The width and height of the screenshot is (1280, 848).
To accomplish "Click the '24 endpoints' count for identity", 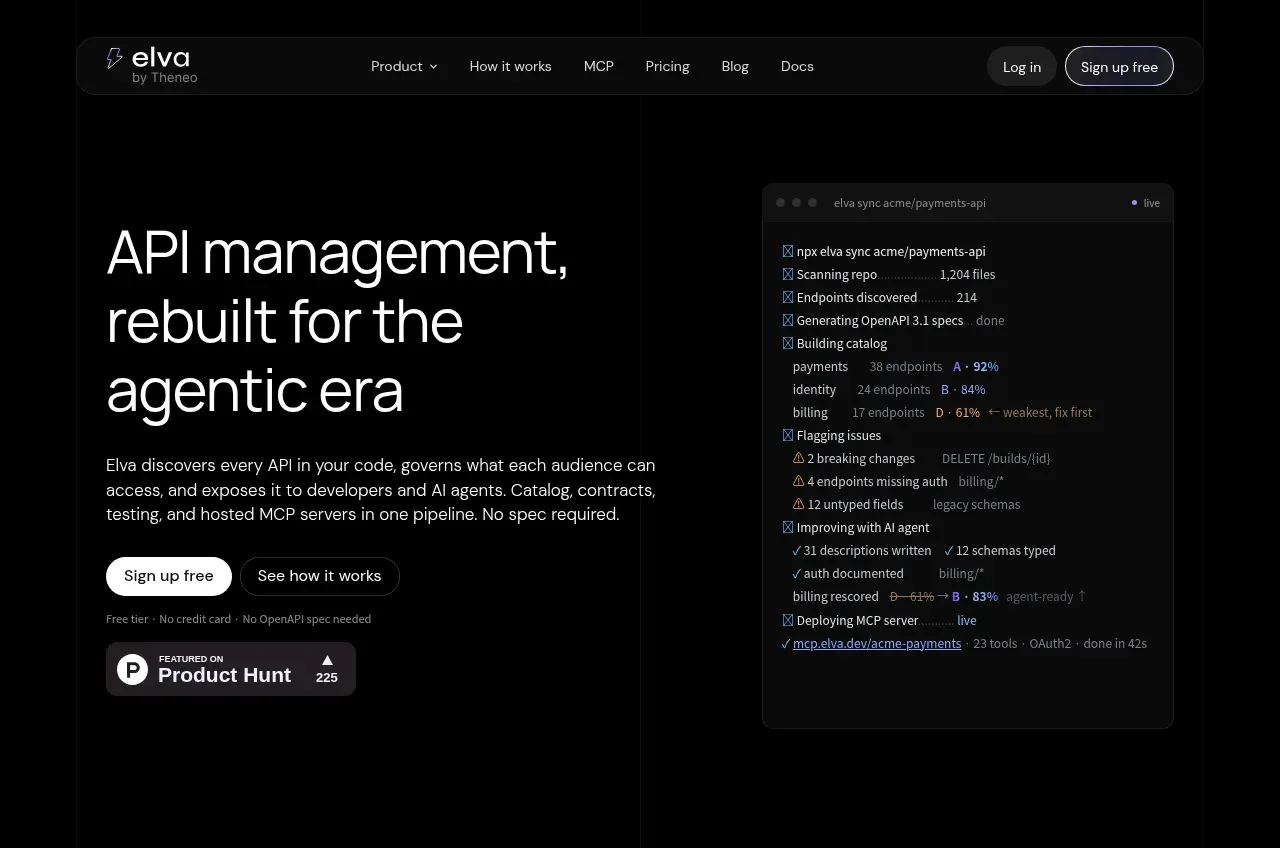I will coord(894,390).
